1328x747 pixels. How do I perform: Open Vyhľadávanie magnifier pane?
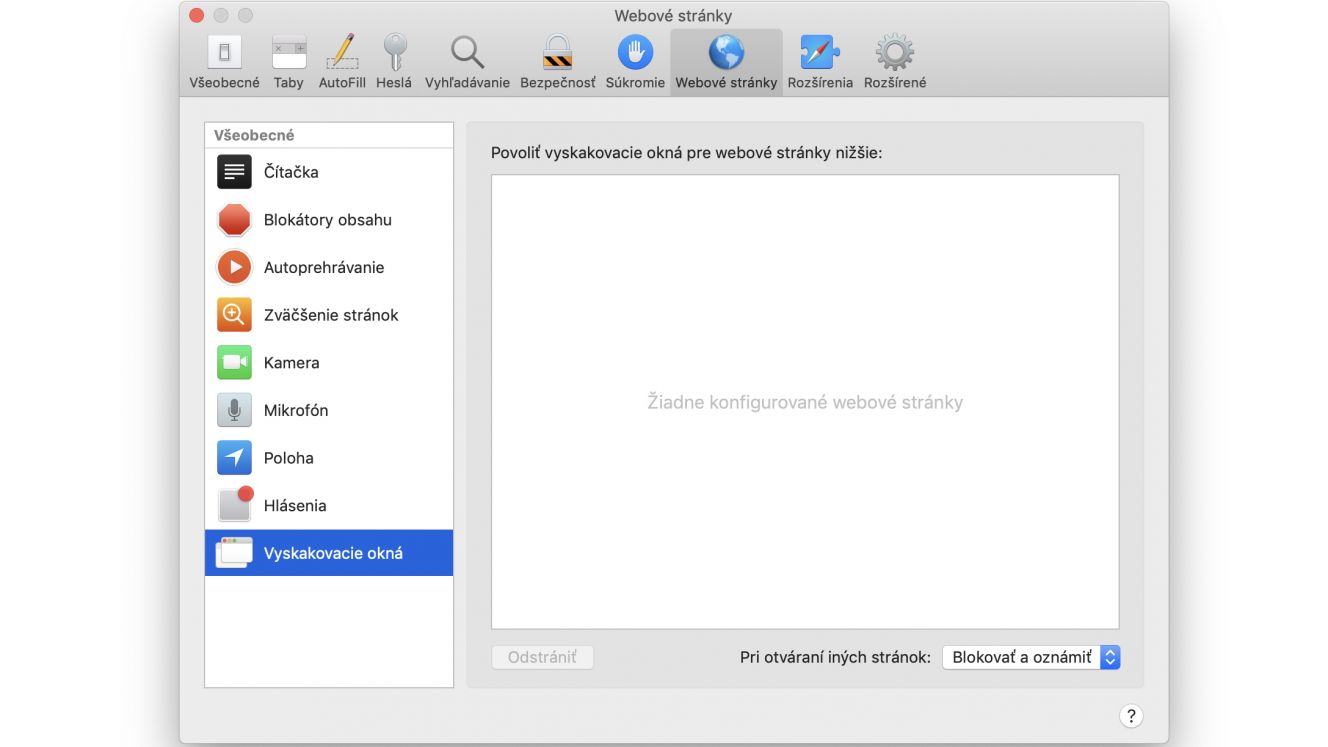(x=467, y=62)
